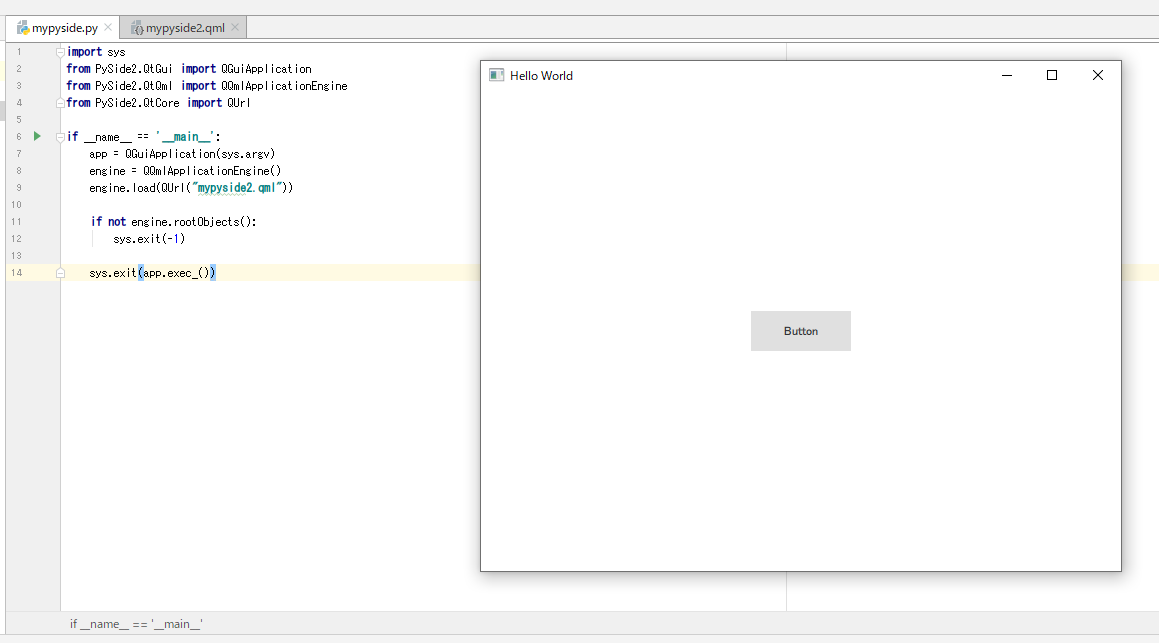Click the breadcrumb if __name__ == '__main__'
The height and width of the screenshot is (643, 1159).
pos(136,624)
